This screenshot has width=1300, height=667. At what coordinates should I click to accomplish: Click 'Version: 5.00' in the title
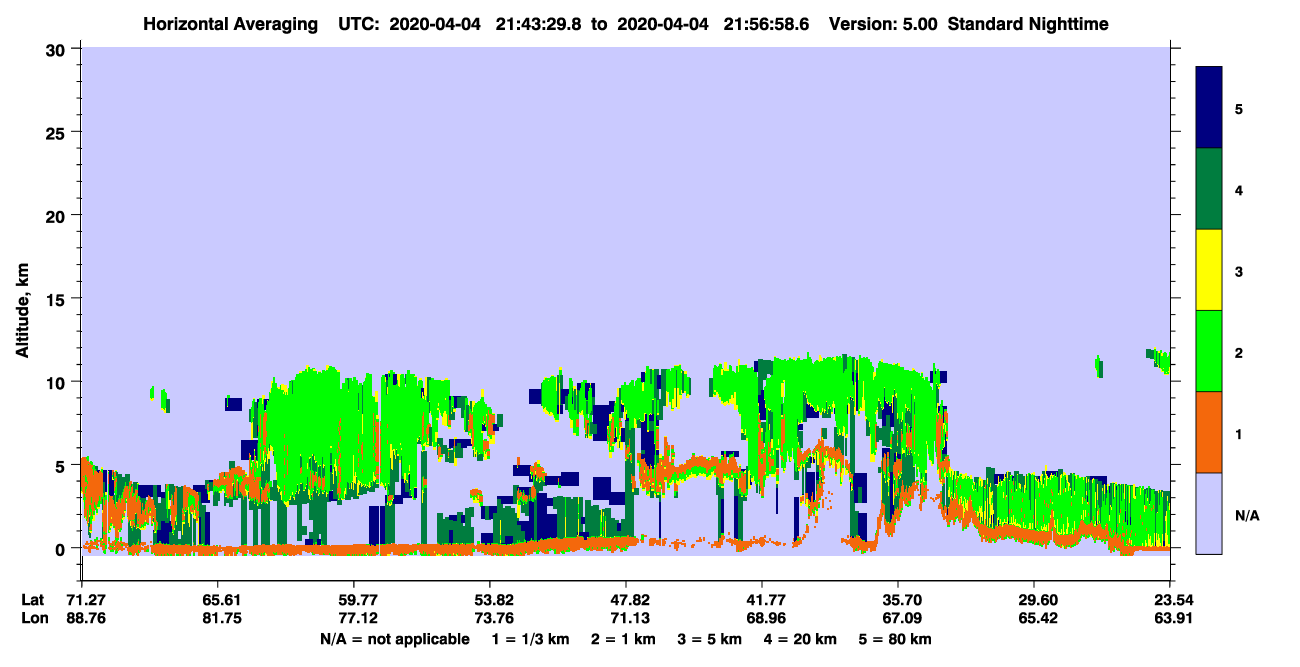pyautogui.click(x=883, y=23)
